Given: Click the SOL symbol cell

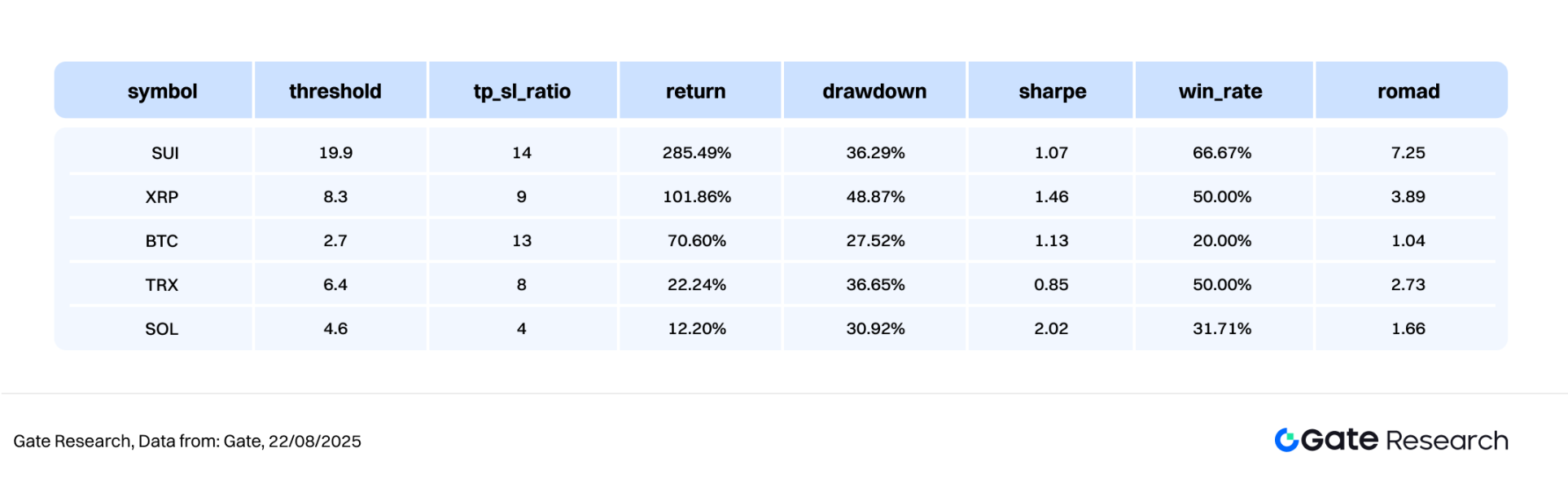Looking at the screenshot, I should click(161, 329).
